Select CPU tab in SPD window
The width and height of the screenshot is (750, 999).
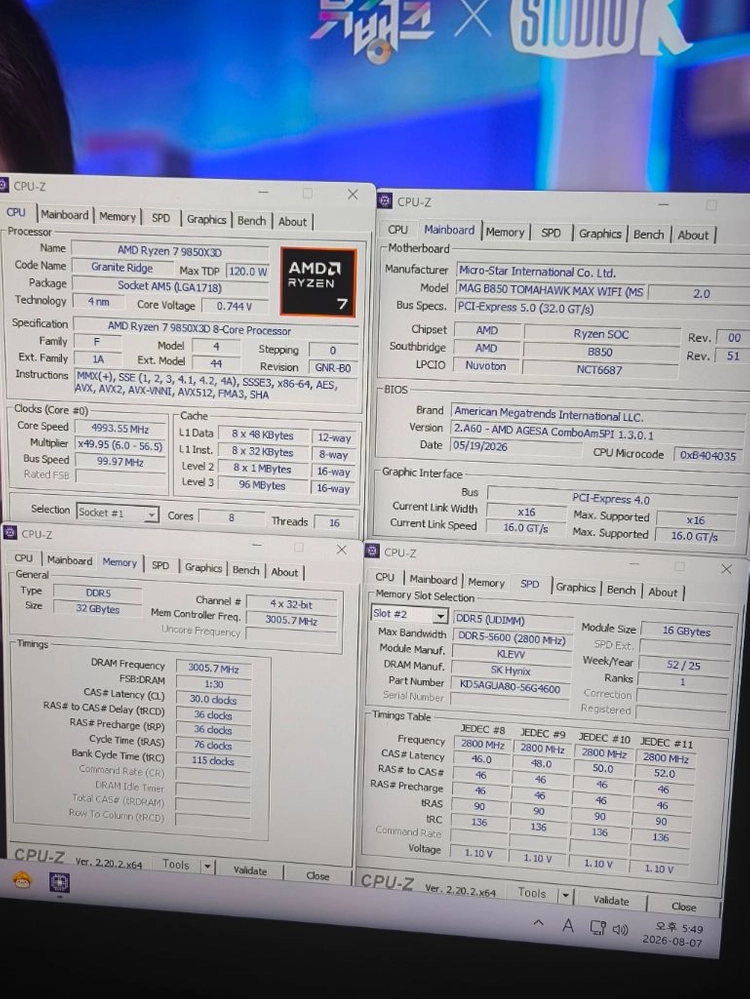coord(385,577)
